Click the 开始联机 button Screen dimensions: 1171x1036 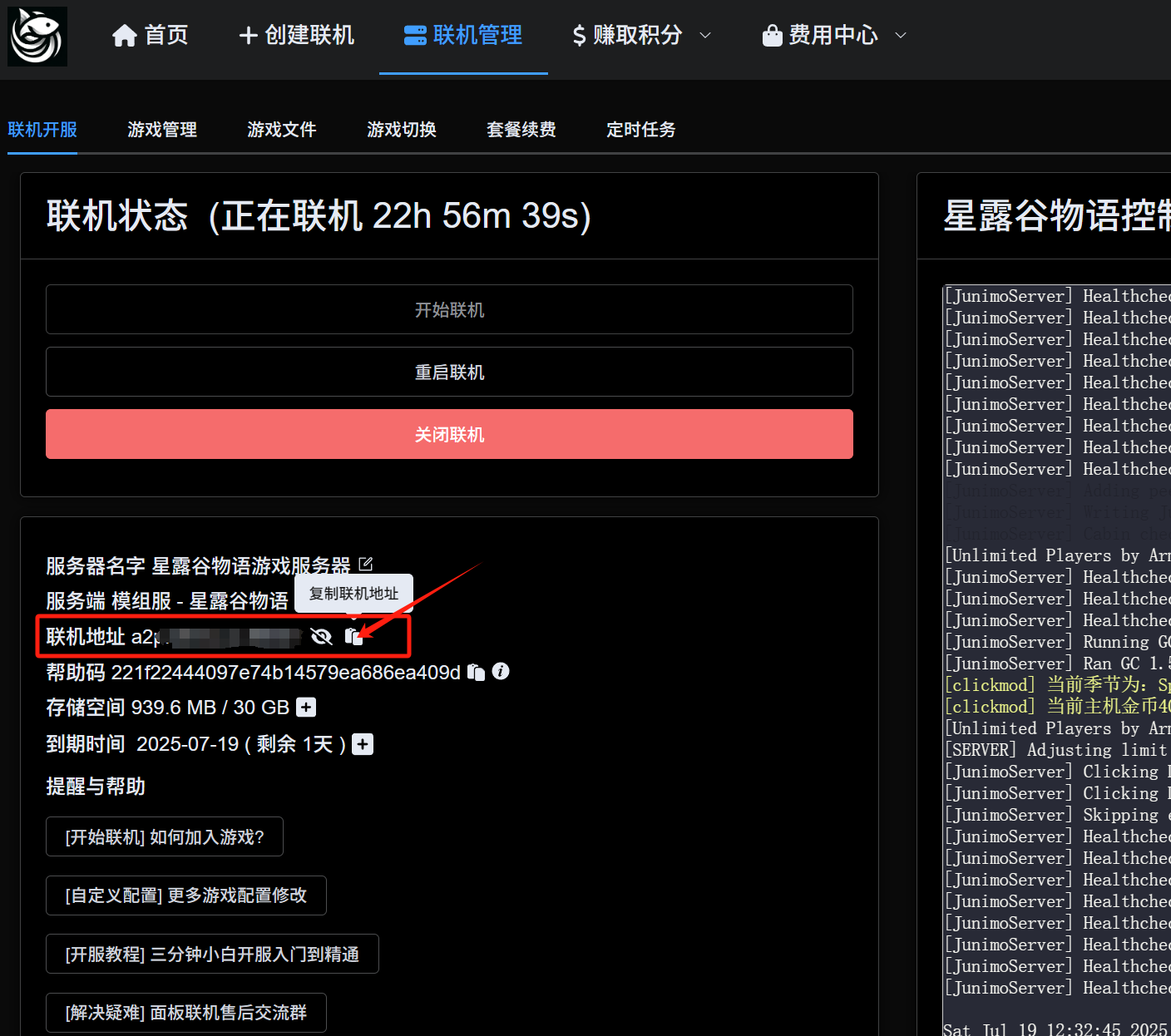(x=449, y=309)
